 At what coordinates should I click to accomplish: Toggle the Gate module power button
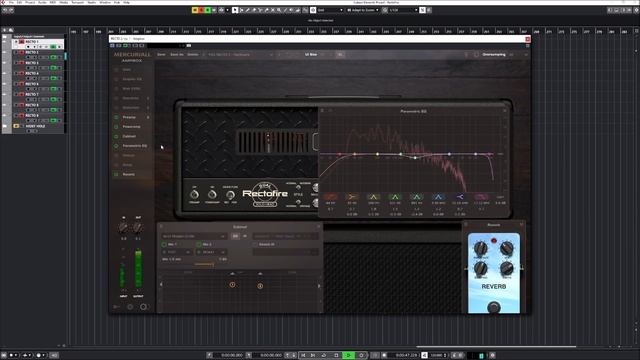point(116,69)
